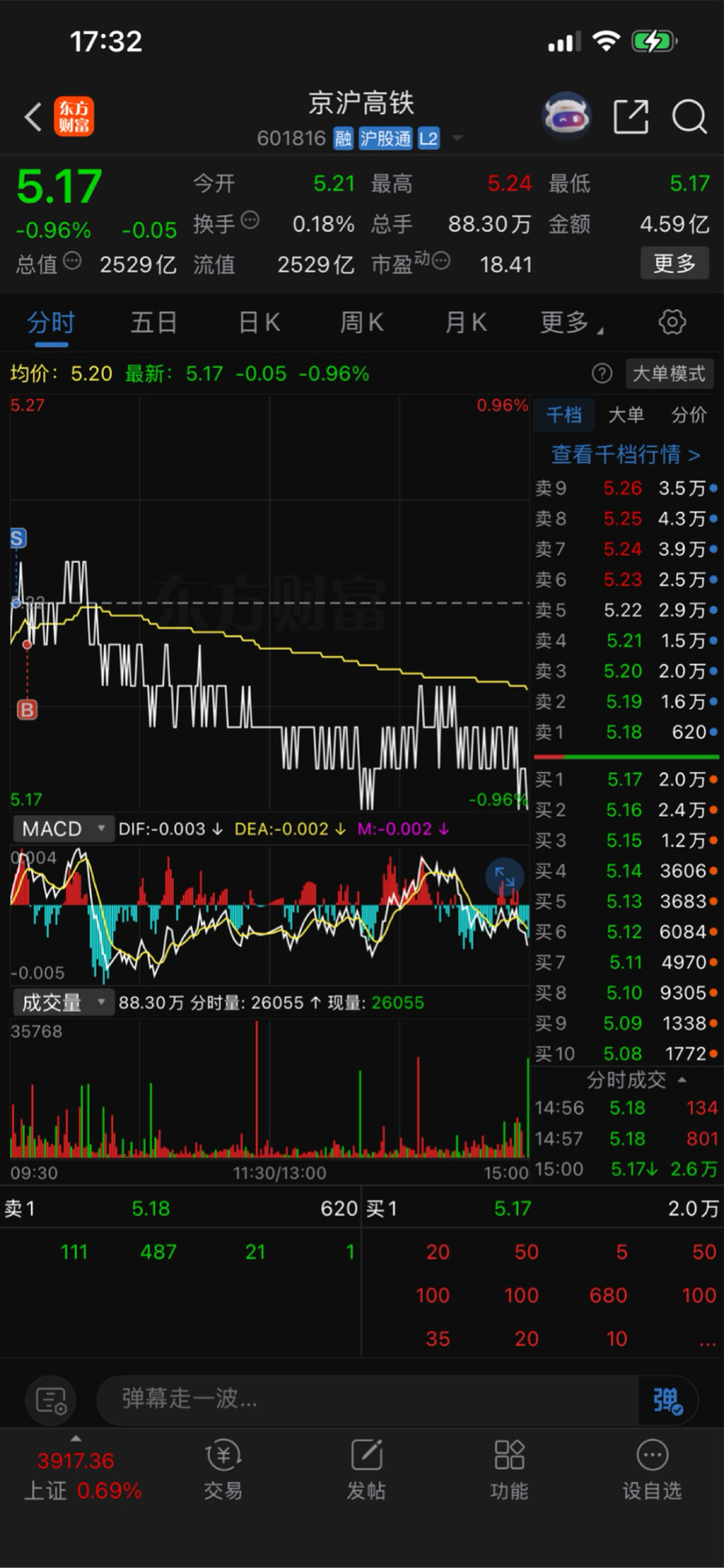724x1568 pixels.
Task: Tap the 均价 5.20 label
Action: click(x=61, y=373)
